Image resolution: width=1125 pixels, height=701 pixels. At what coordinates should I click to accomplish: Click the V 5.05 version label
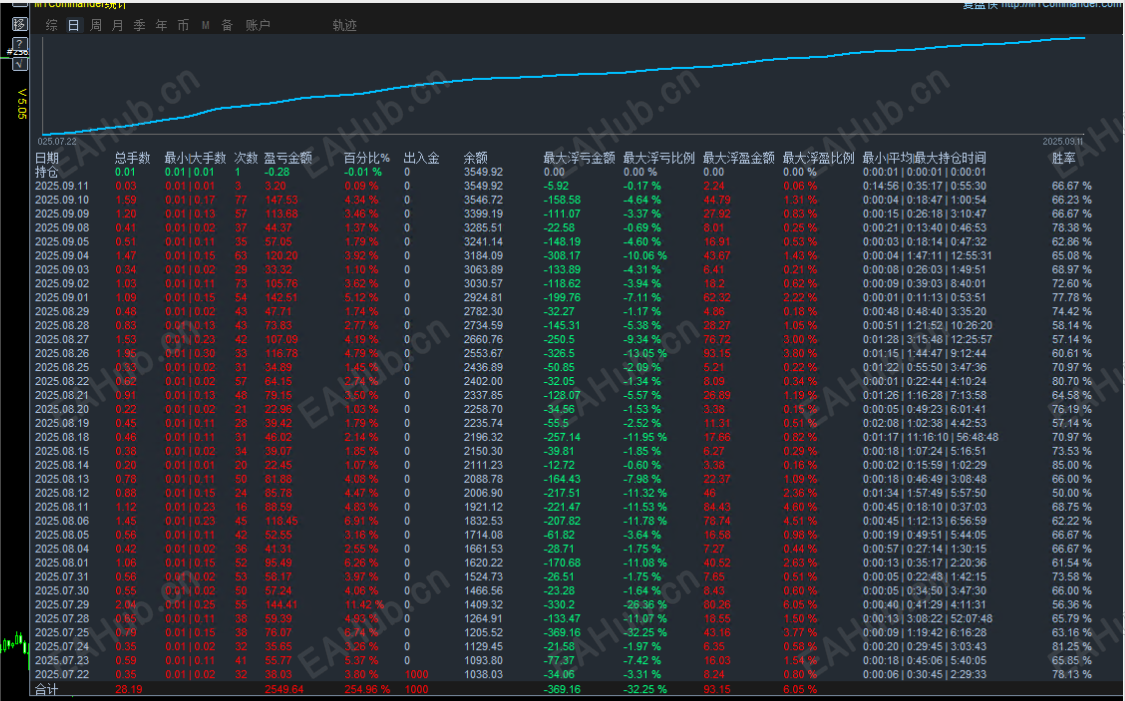22,104
